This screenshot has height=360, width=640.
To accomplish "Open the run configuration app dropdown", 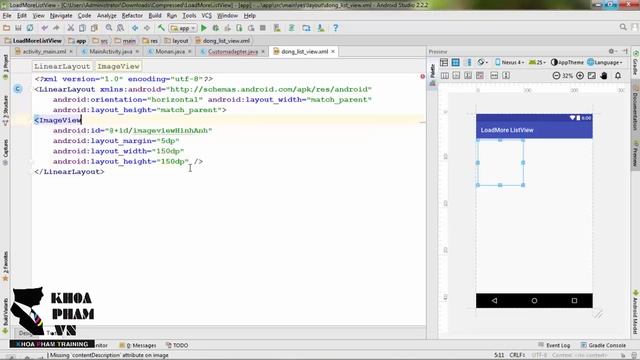I will (x=183, y=28).
